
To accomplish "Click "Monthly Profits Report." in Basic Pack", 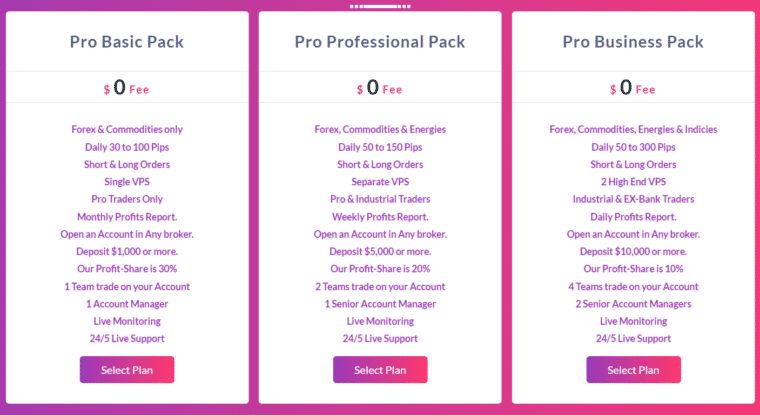I will tap(127, 217).
